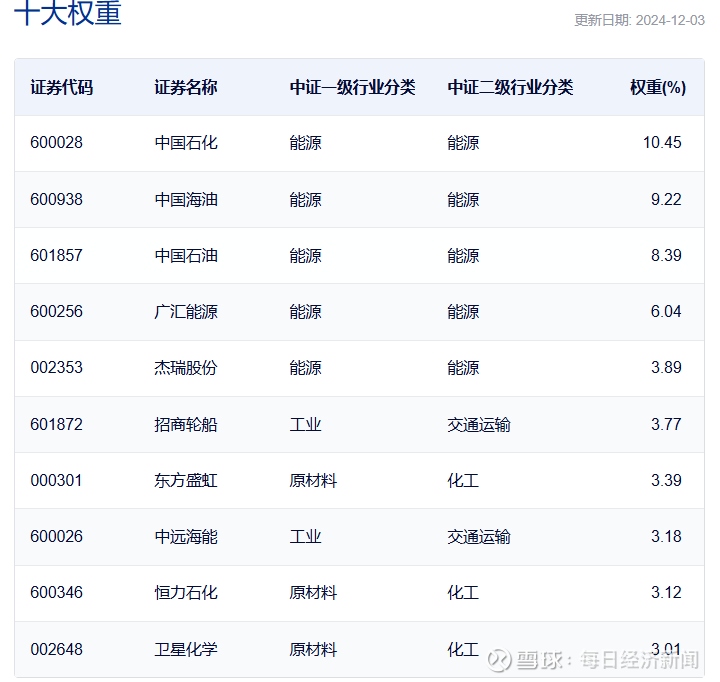
Task: Click weight value 3.77
Action: (x=666, y=424)
